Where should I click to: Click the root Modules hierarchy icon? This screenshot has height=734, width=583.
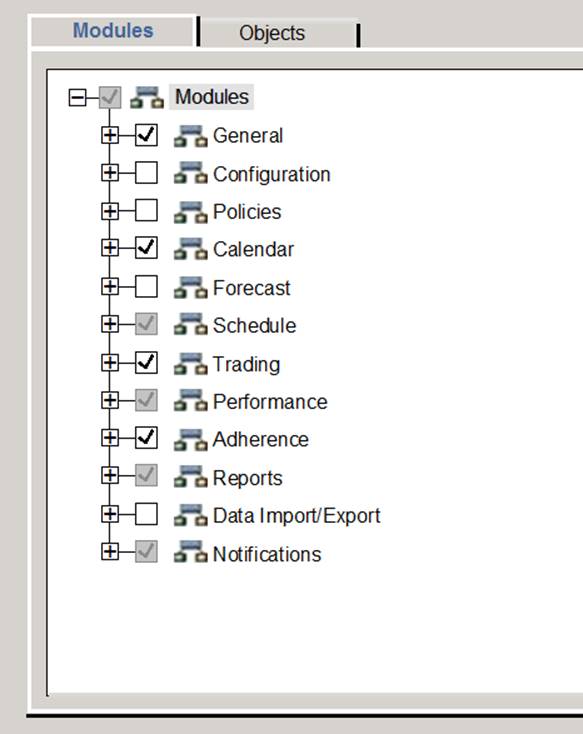coord(147,97)
